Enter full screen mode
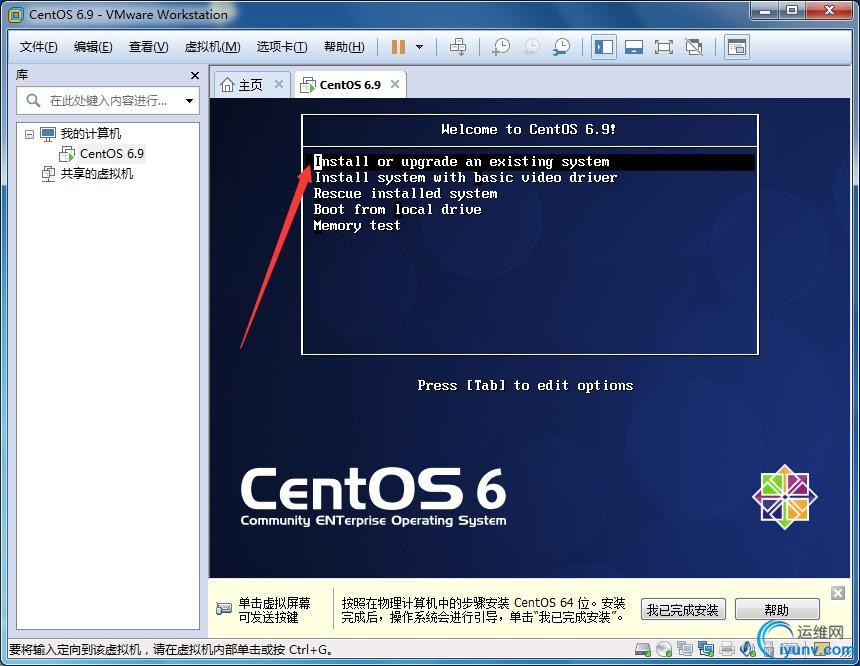Screen dimensions: 860x666 [664, 47]
